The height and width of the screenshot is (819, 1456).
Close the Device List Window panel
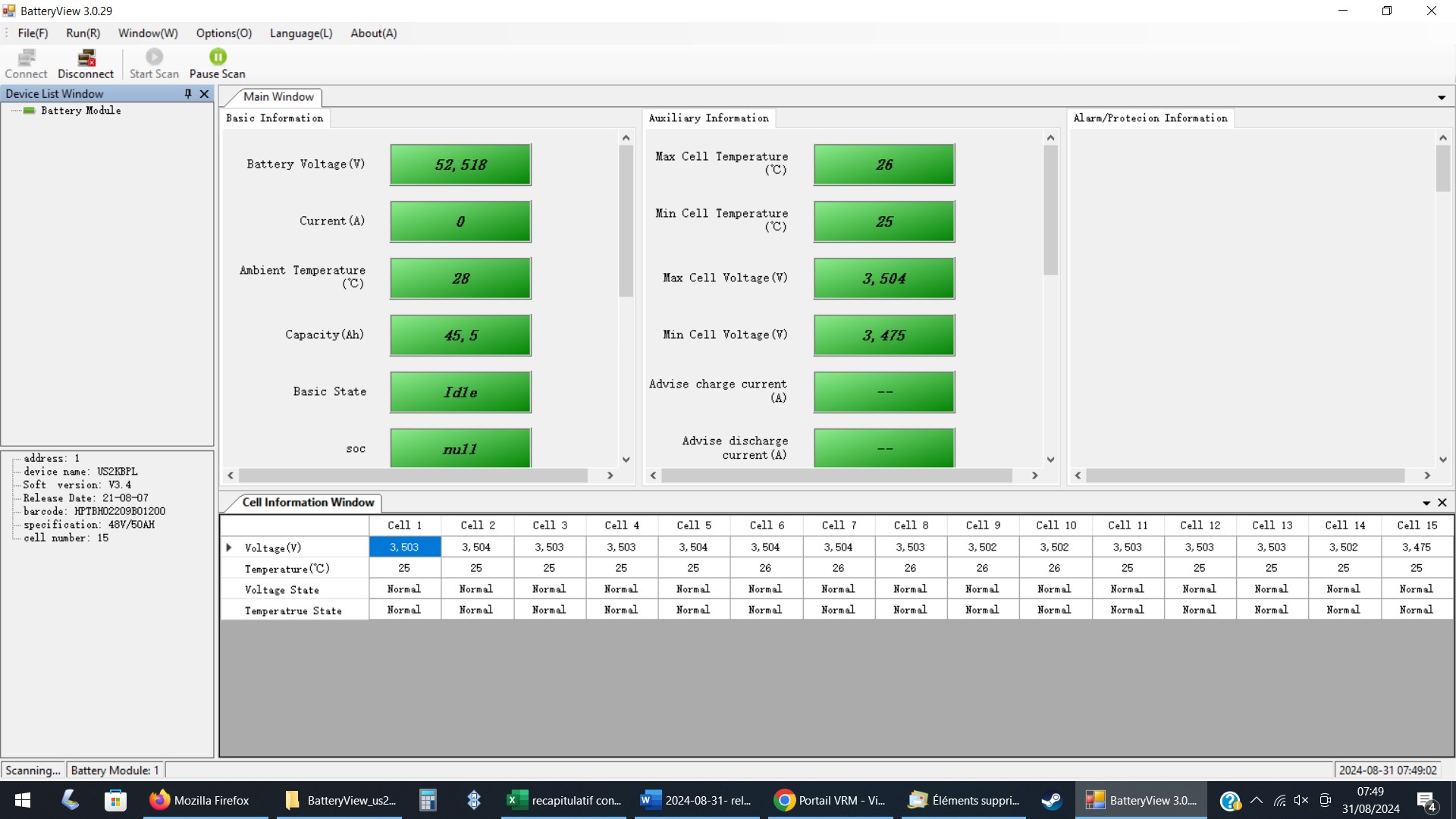pos(204,93)
